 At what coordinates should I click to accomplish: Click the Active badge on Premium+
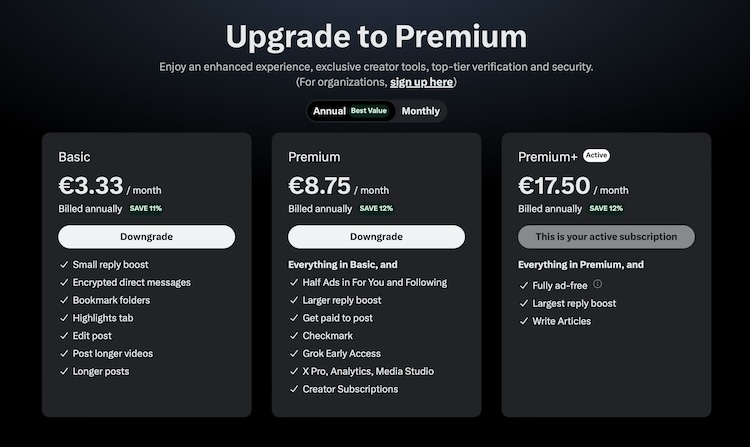pyautogui.click(x=596, y=155)
